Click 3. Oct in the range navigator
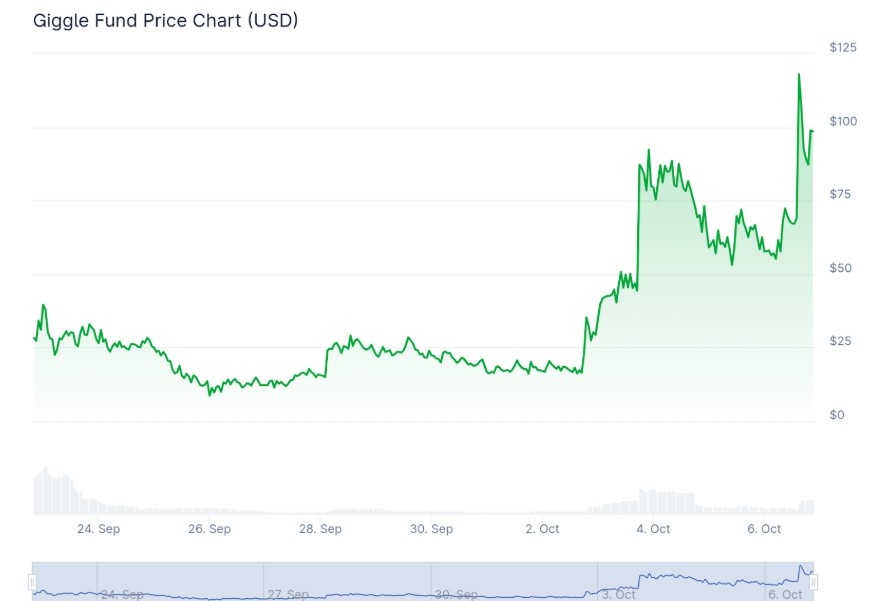This screenshot has width=870, height=601. [619, 594]
